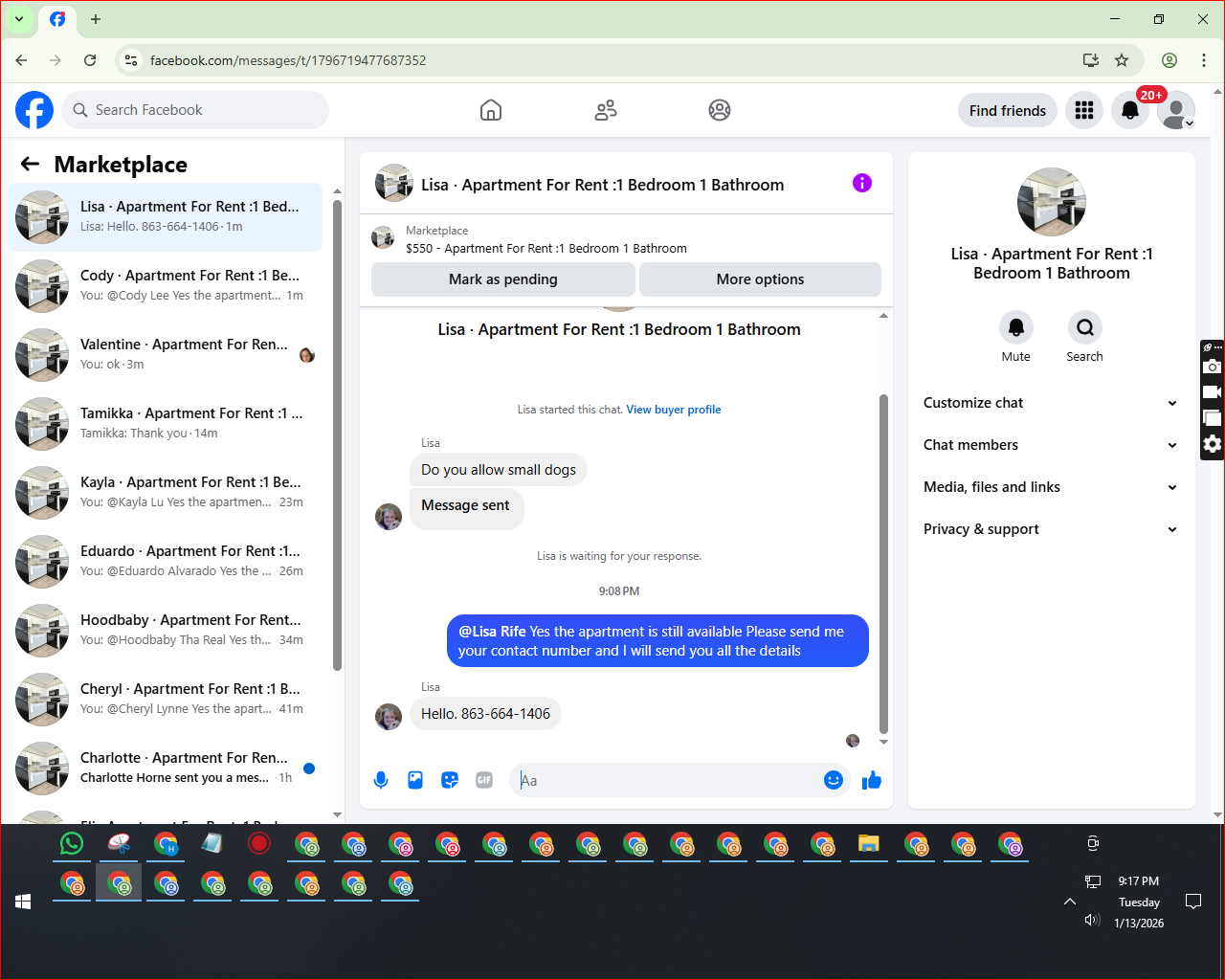Open Cody apartment conversation
Image resolution: width=1225 pixels, height=980 pixels.
click(165, 286)
